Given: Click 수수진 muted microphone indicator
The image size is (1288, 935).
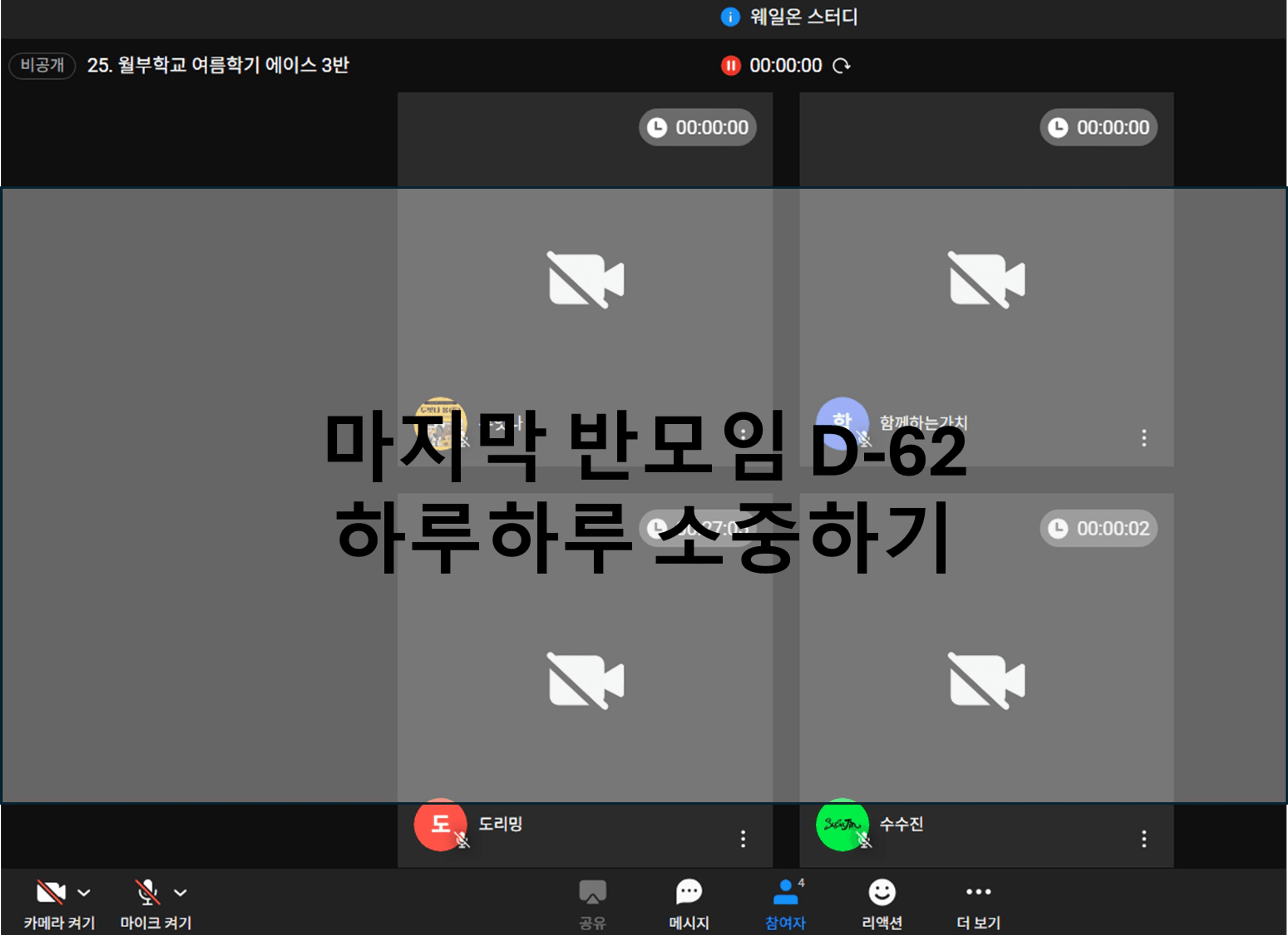Looking at the screenshot, I should 864,840.
